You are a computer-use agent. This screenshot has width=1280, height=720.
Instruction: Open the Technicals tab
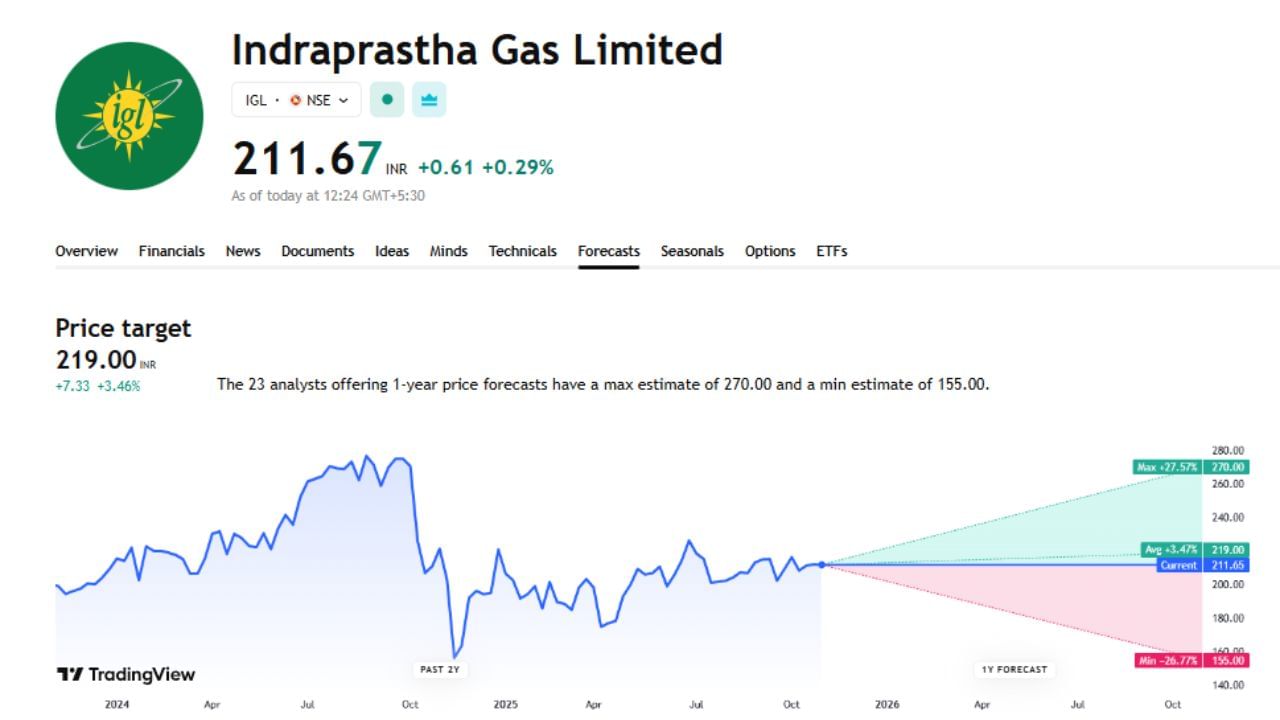(x=522, y=251)
